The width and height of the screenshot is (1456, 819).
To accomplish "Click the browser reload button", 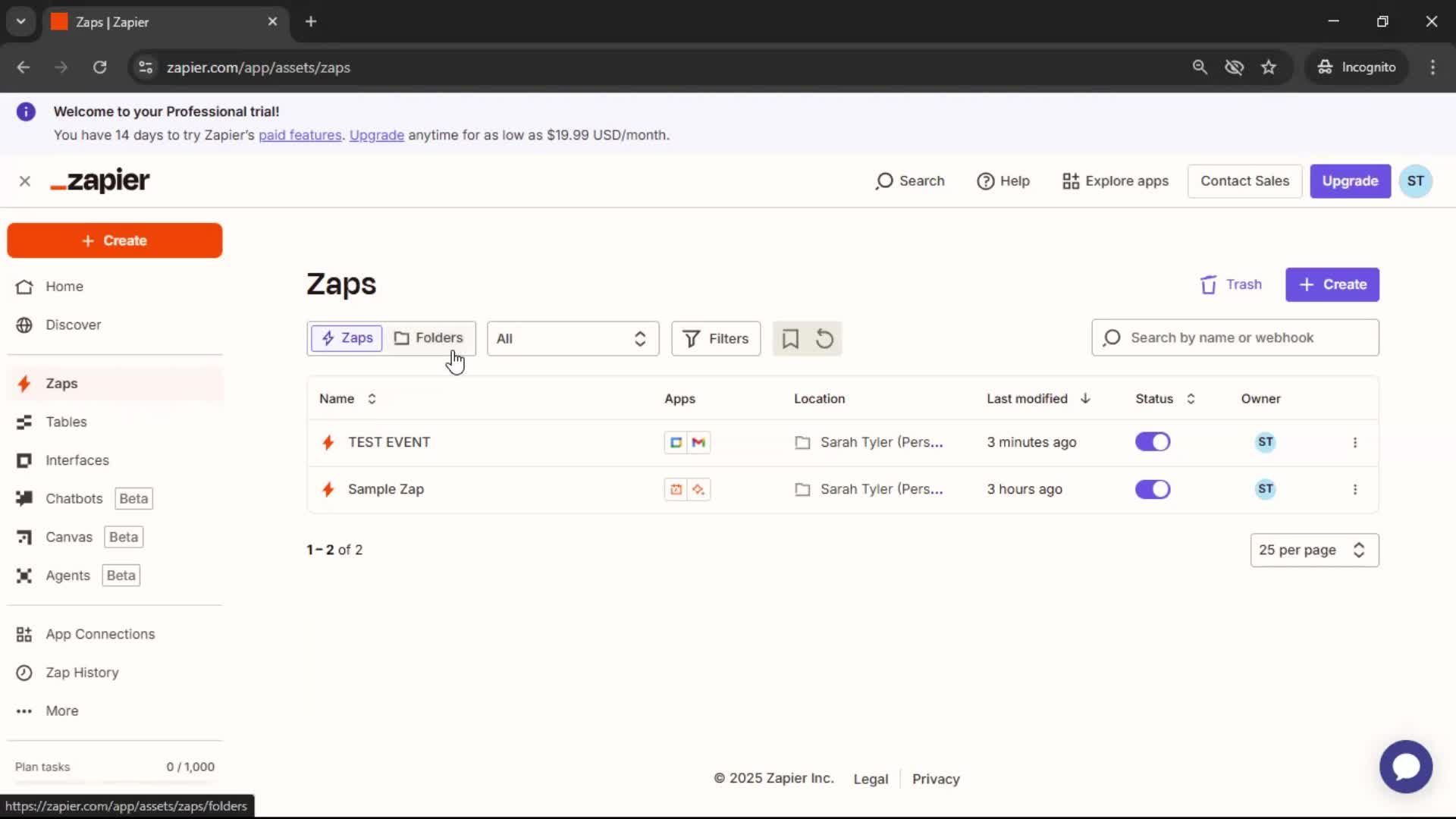I will pyautogui.click(x=99, y=67).
